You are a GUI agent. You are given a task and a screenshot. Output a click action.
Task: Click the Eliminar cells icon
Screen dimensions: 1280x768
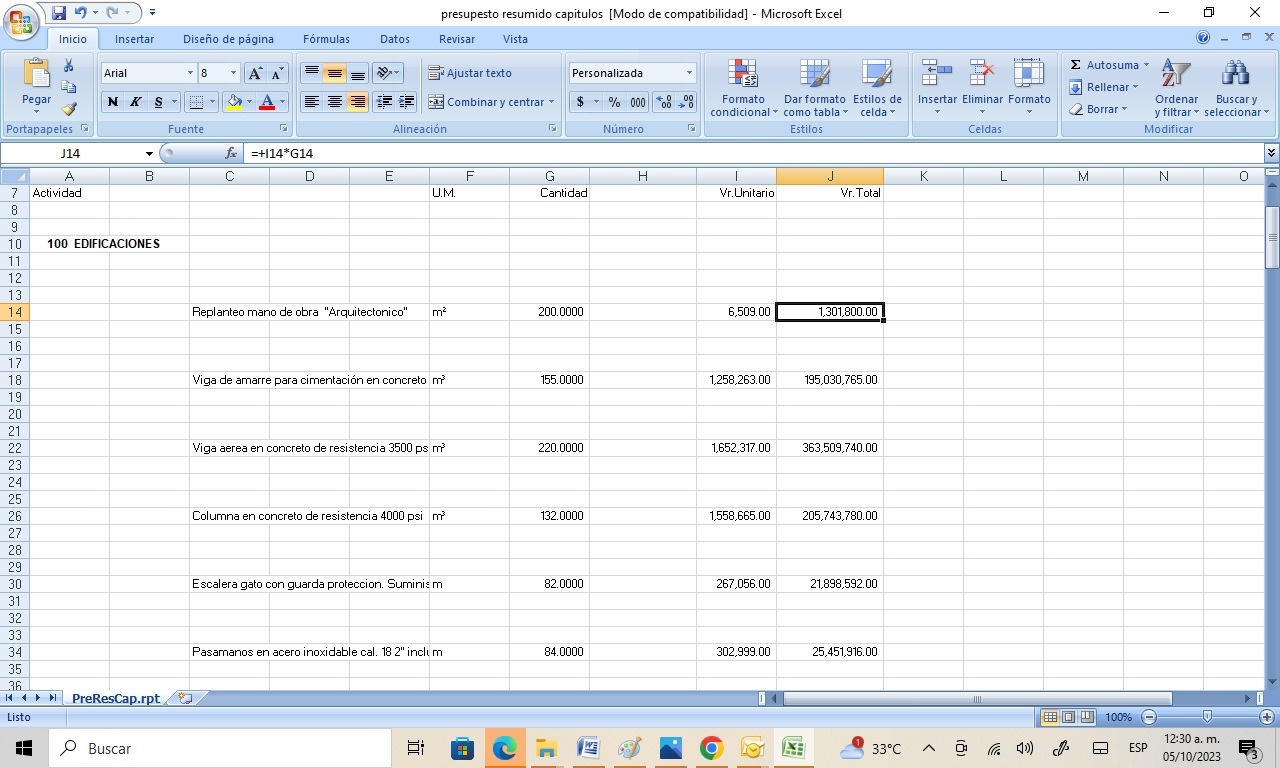[982, 74]
